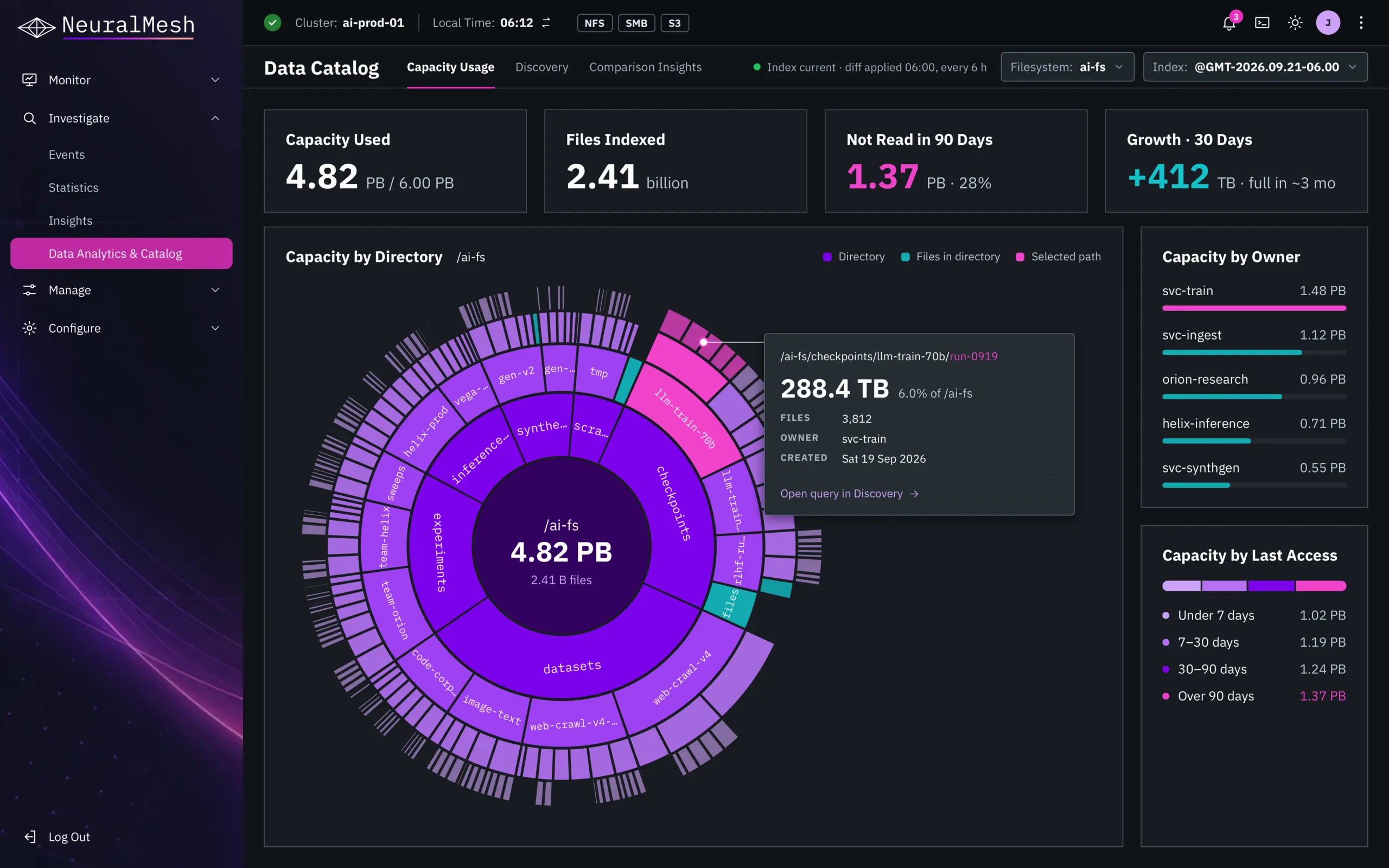
Task: Open the user avatar J menu
Action: point(1328,23)
